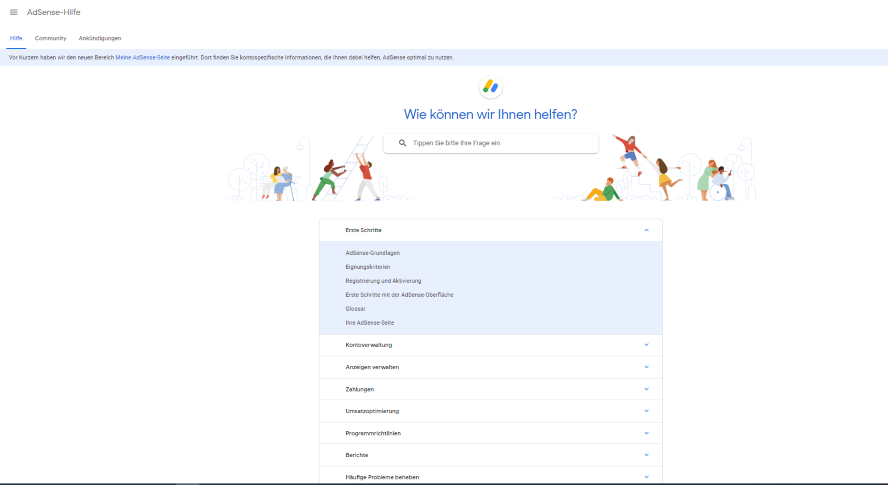
Task: Expand the Kontoverwaltung chevron
Action: coord(646,344)
